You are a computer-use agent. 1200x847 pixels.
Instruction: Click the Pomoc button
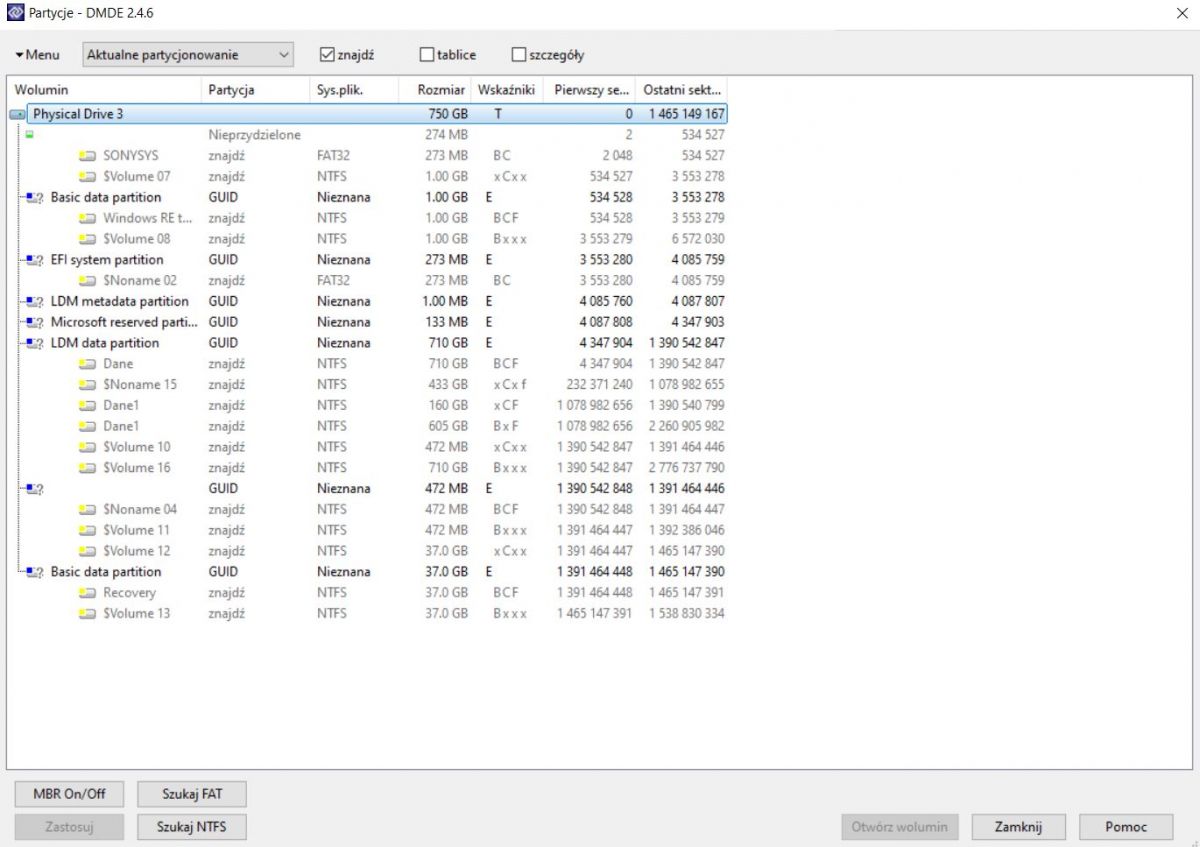pos(1126,827)
